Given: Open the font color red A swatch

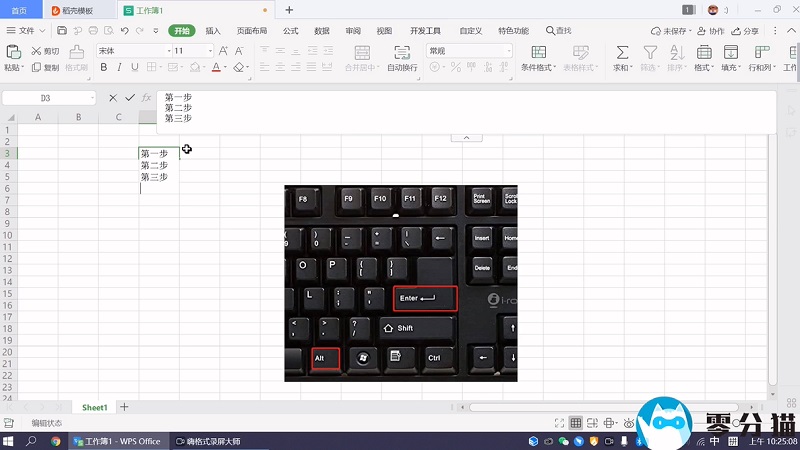Looking at the screenshot, I should (x=216, y=68).
